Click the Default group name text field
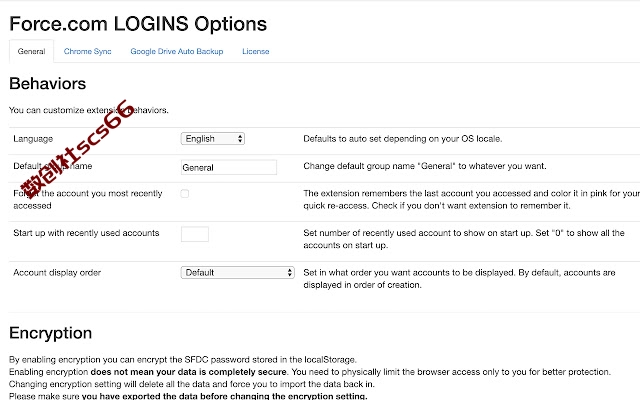The height and width of the screenshot is (400, 640). [229, 167]
